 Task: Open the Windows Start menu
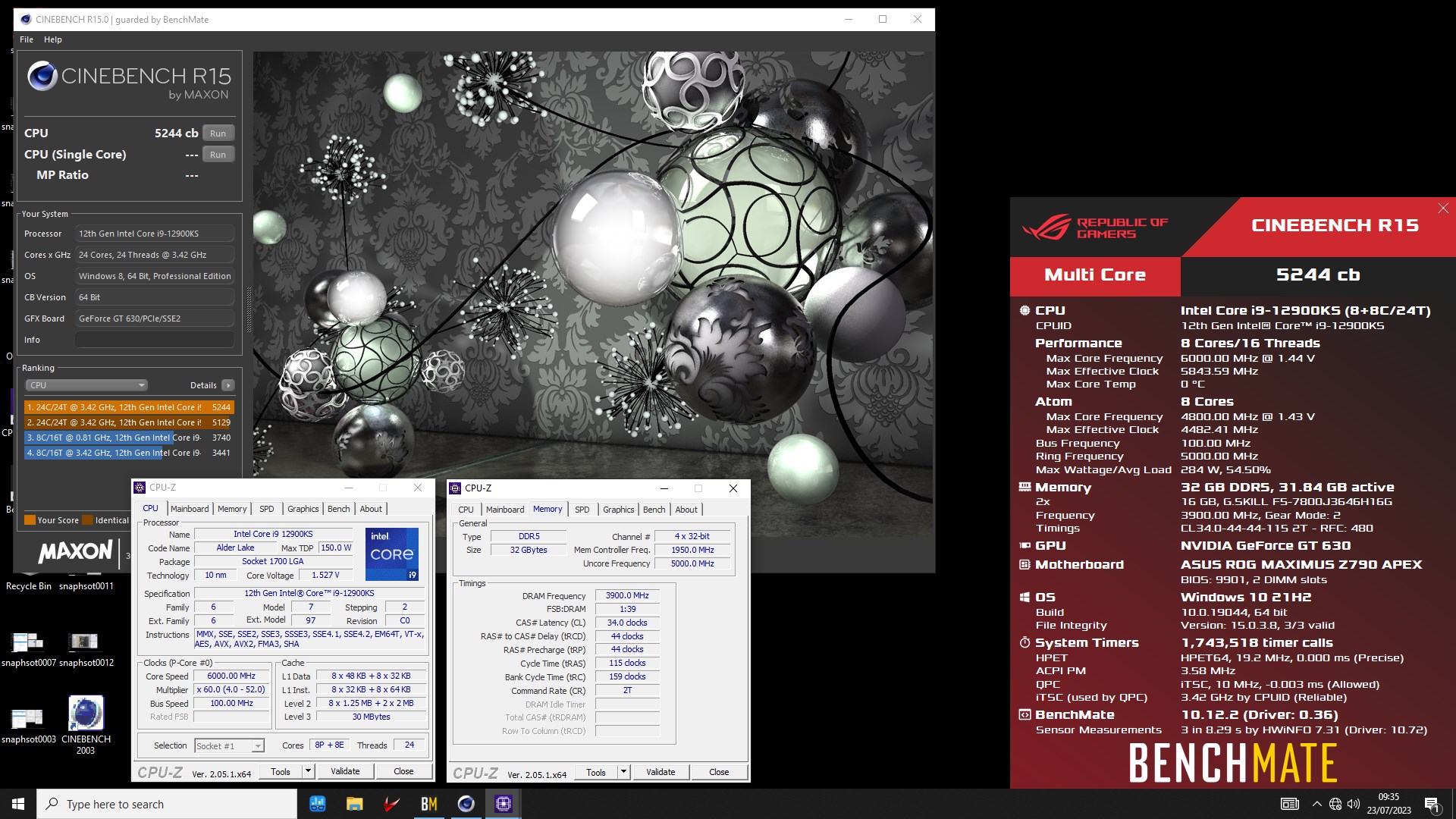[x=18, y=804]
